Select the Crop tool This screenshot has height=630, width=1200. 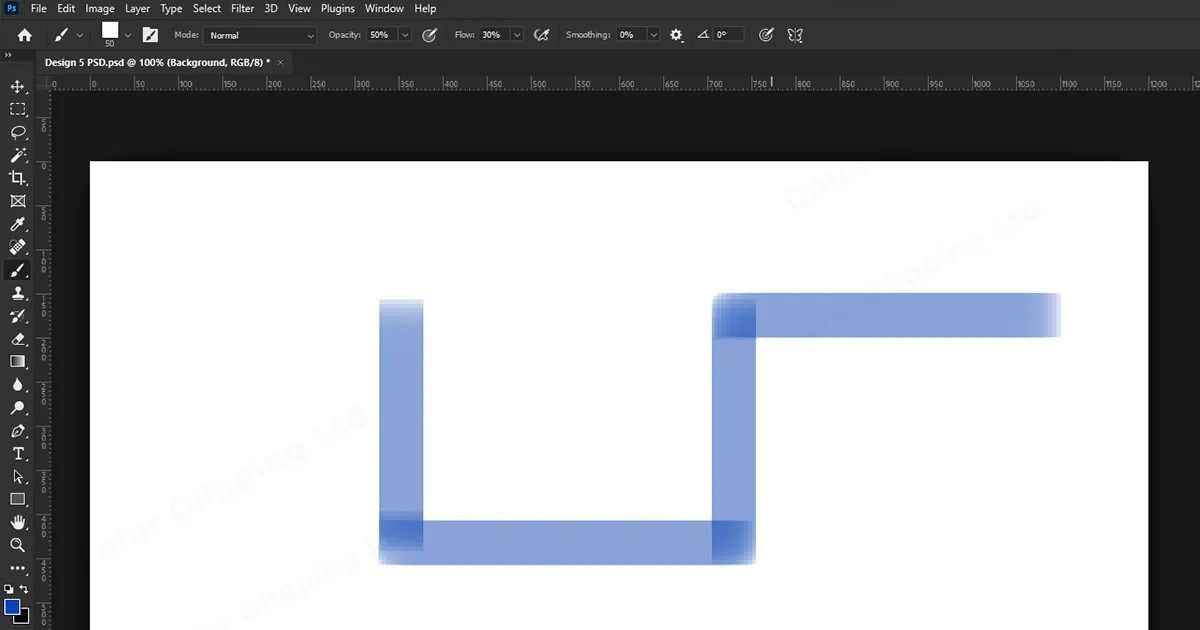[x=17, y=178]
